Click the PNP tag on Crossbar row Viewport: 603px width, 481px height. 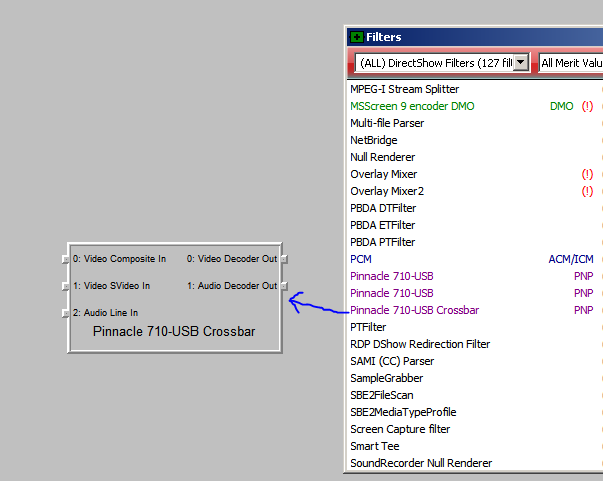(583, 310)
